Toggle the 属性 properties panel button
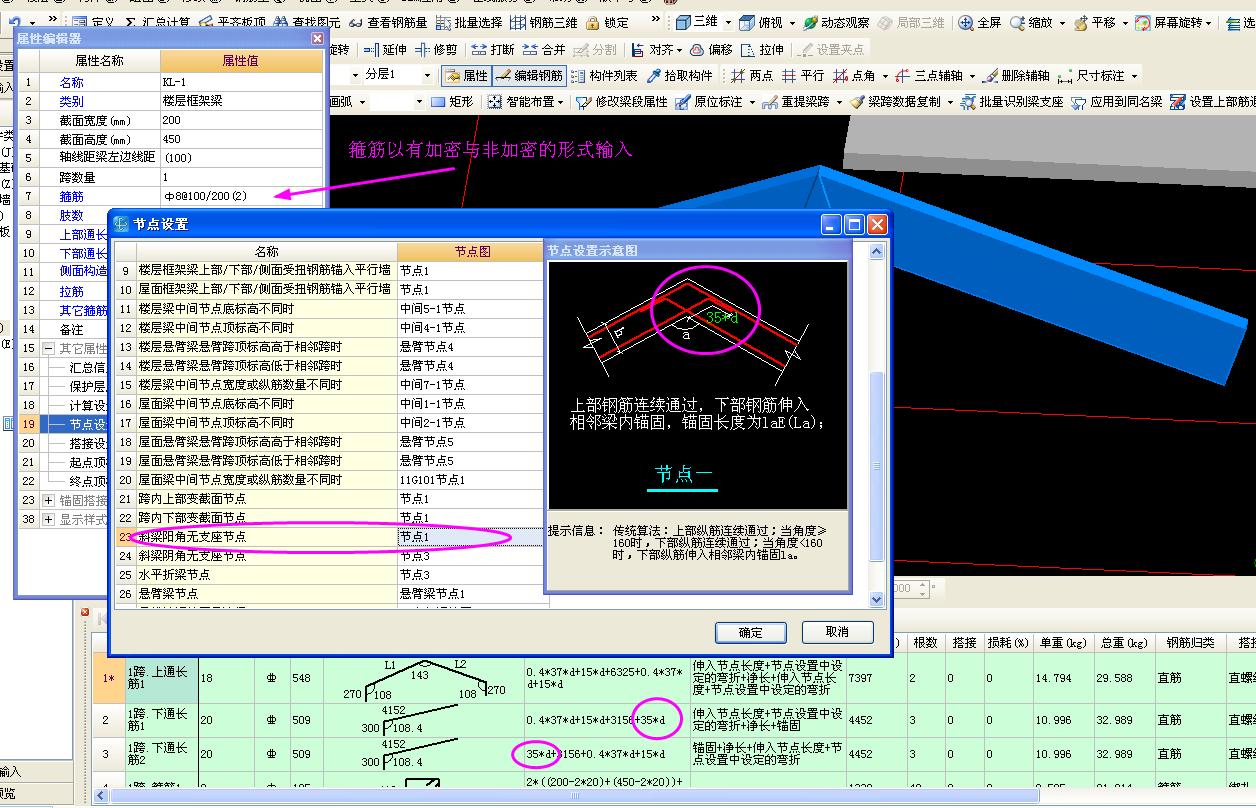Viewport: 1256px width, 808px height. pos(466,75)
